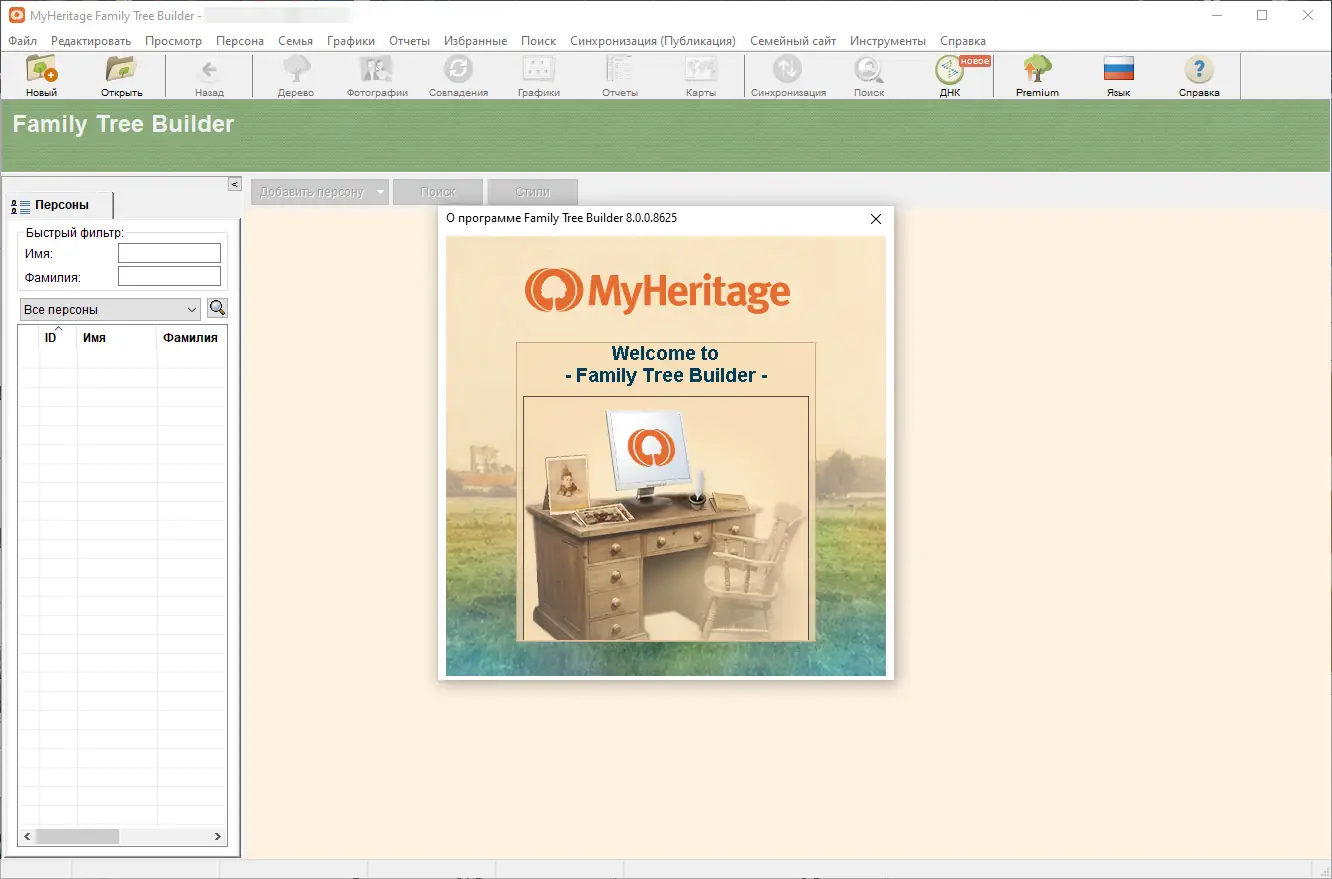Sort by the Фамилия column header

point(190,338)
